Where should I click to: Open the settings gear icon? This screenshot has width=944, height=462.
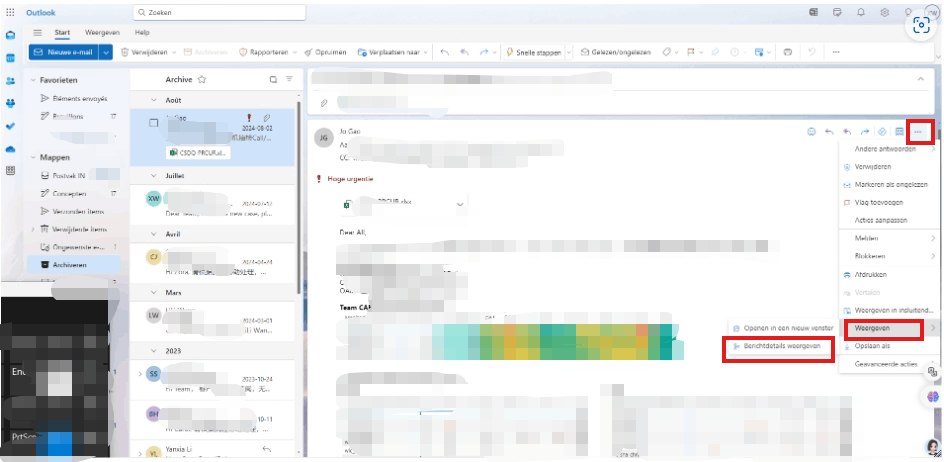(x=884, y=13)
